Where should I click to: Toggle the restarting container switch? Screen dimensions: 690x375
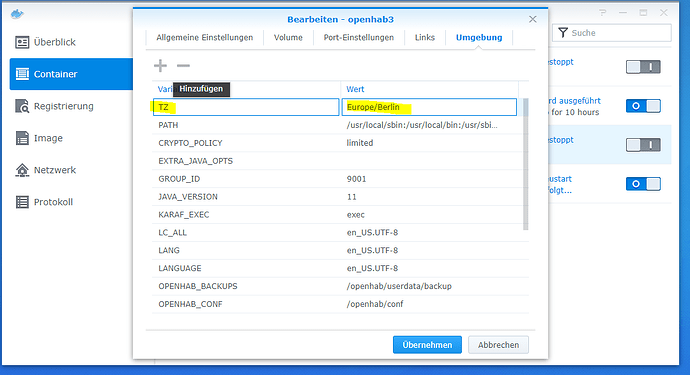pos(643,184)
